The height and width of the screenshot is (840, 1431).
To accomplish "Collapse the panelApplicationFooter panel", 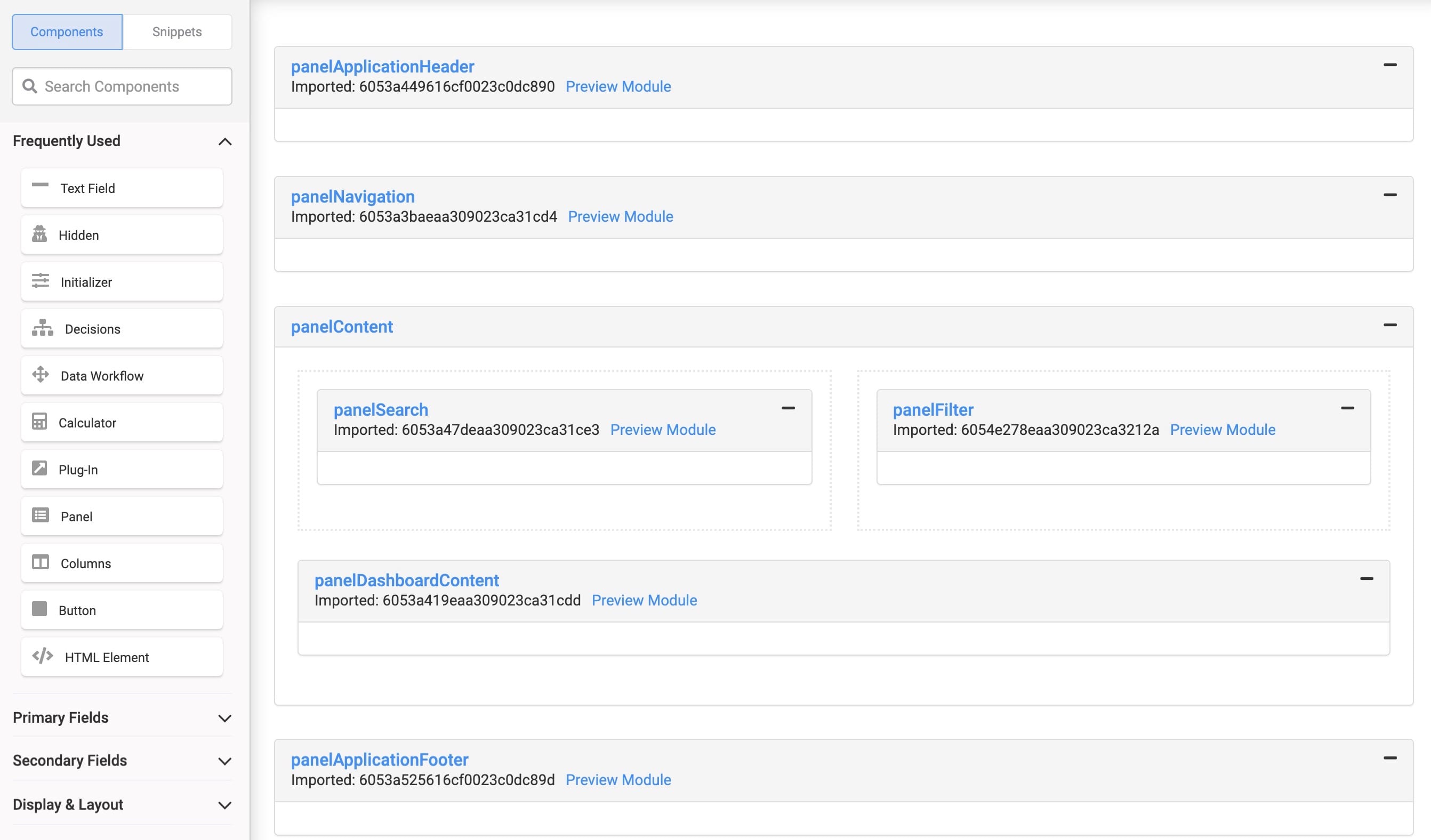I will pyautogui.click(x=1389, y=759).
